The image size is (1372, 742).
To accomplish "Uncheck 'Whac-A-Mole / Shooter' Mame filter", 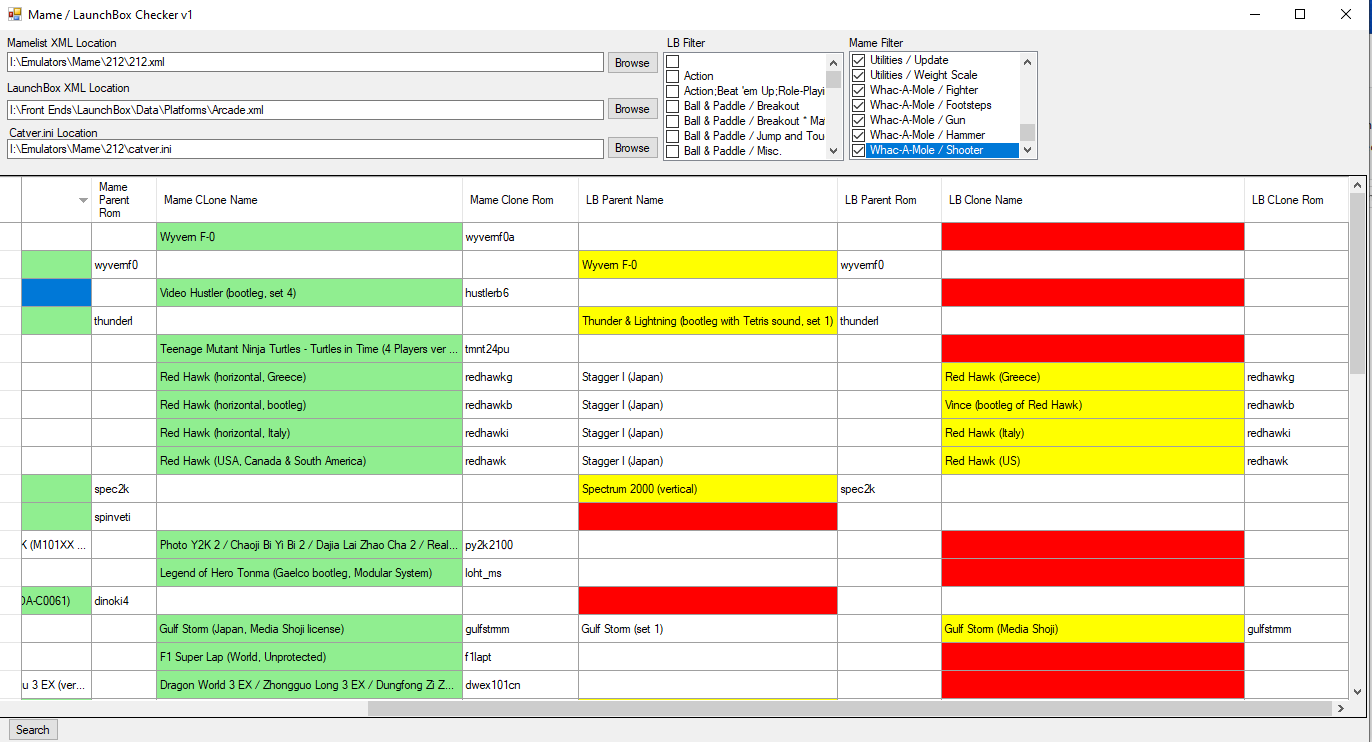I will click(859, 150).
